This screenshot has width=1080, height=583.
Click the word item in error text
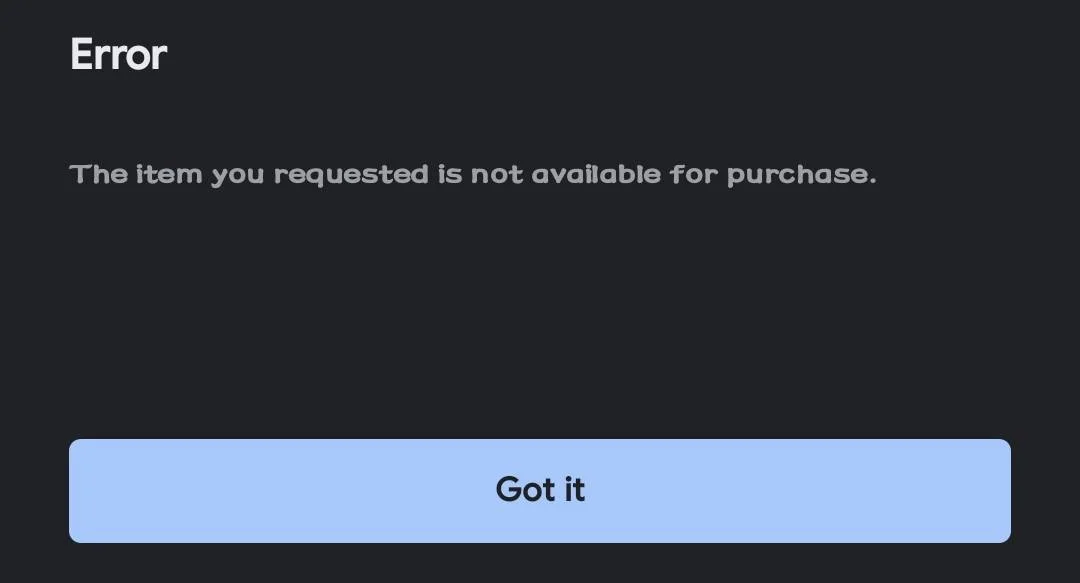pyautogui.click(x=169, y=174)
